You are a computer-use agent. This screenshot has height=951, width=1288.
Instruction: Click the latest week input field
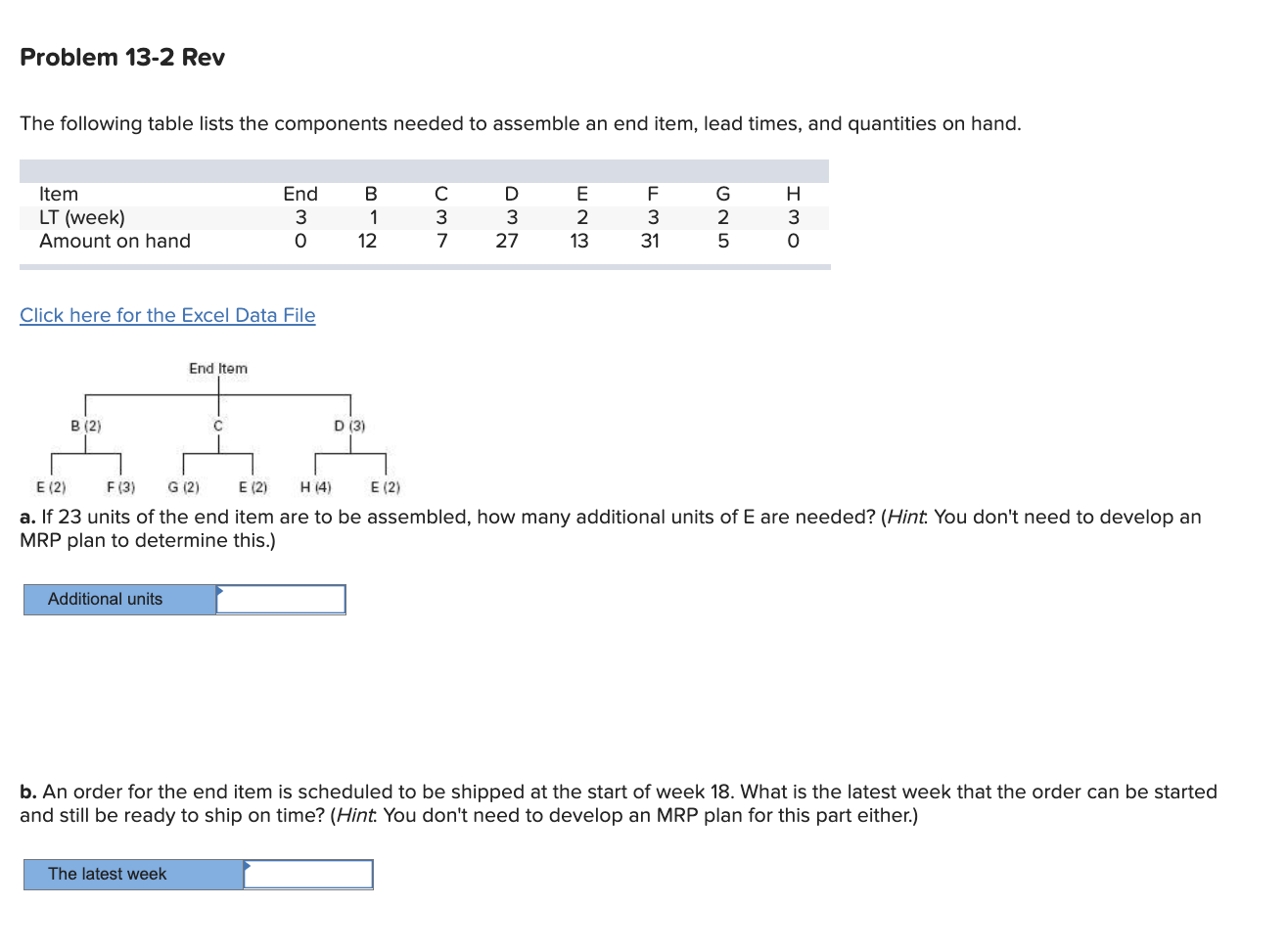pyautogui.click(x=311, y=874)
